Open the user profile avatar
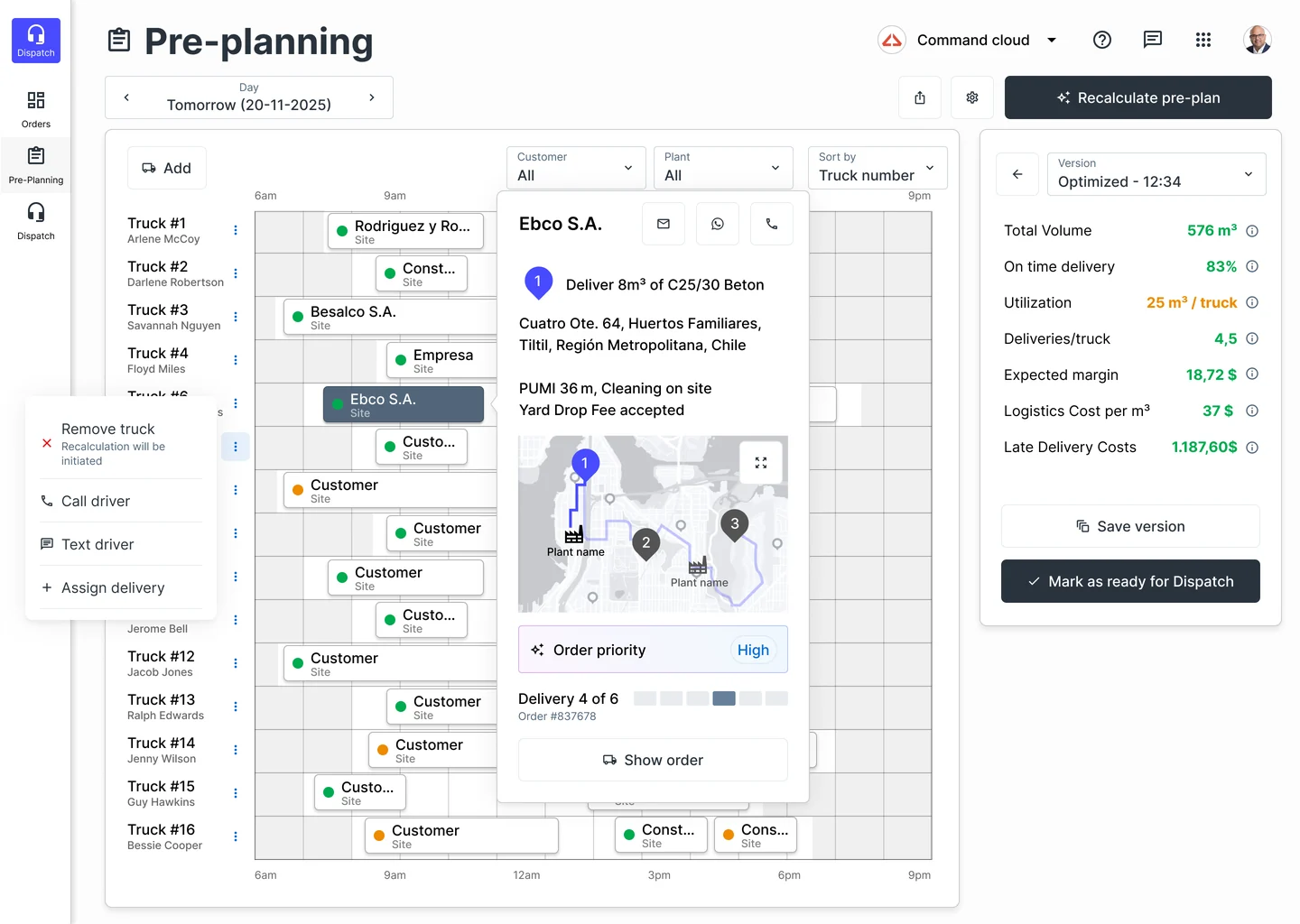This screenshot has height=924, width=1300. click(x=1257, y=40)
